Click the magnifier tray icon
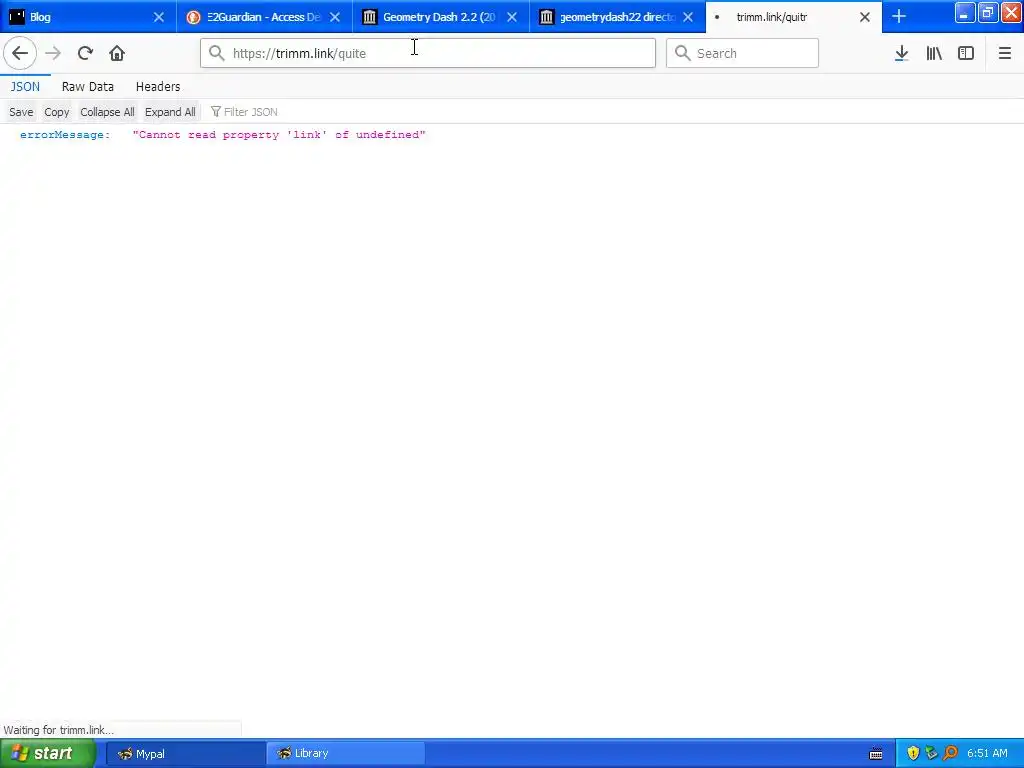Screen dimensions: 1024x768 (x=951, y=753)
